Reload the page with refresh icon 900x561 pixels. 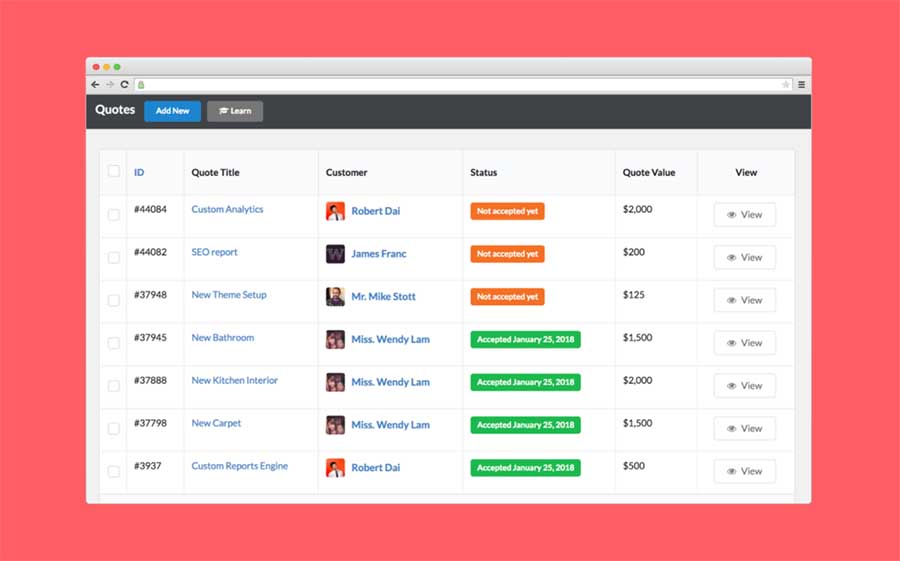(125, 84)
